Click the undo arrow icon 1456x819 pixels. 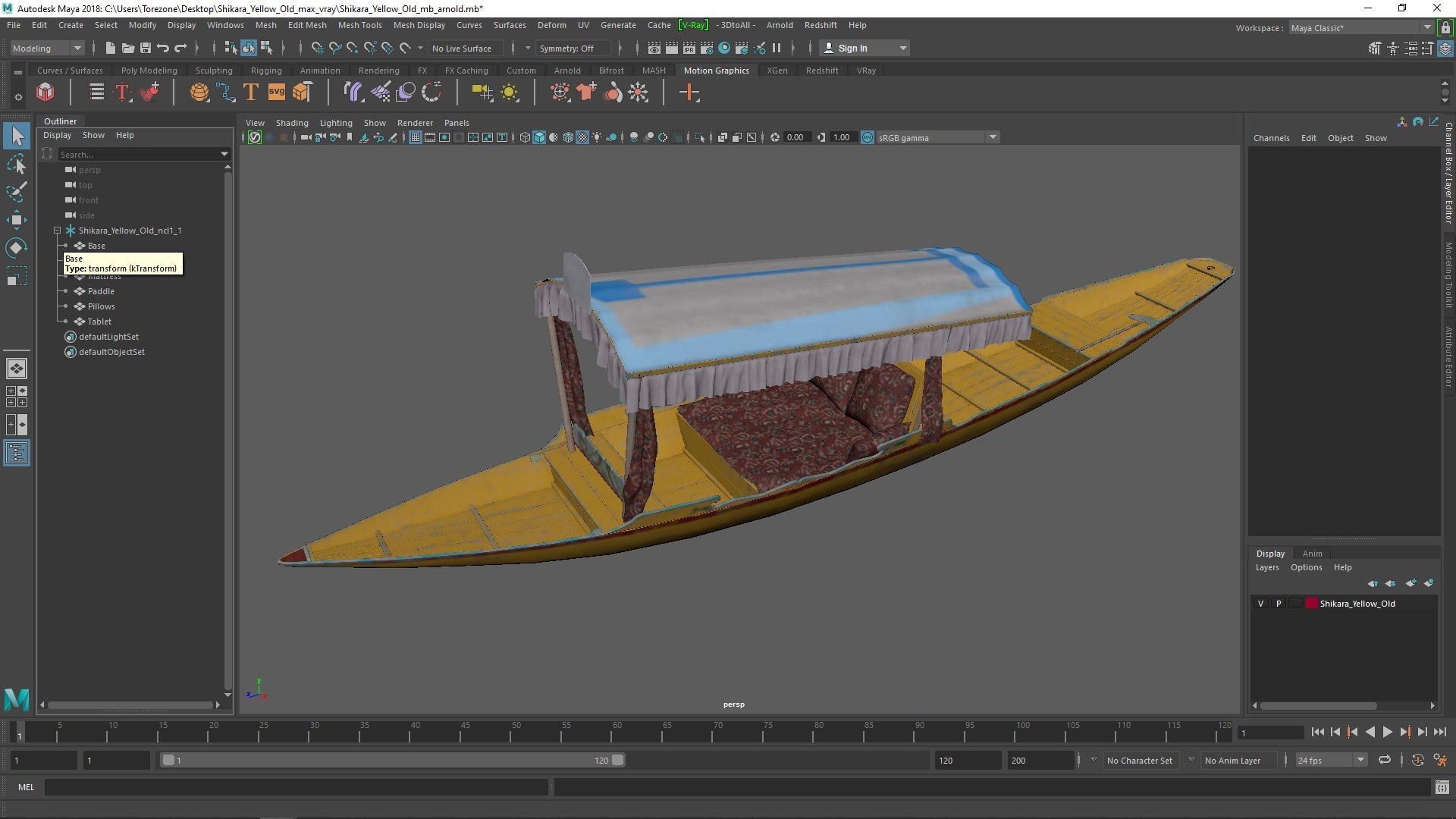coord(162,48)
